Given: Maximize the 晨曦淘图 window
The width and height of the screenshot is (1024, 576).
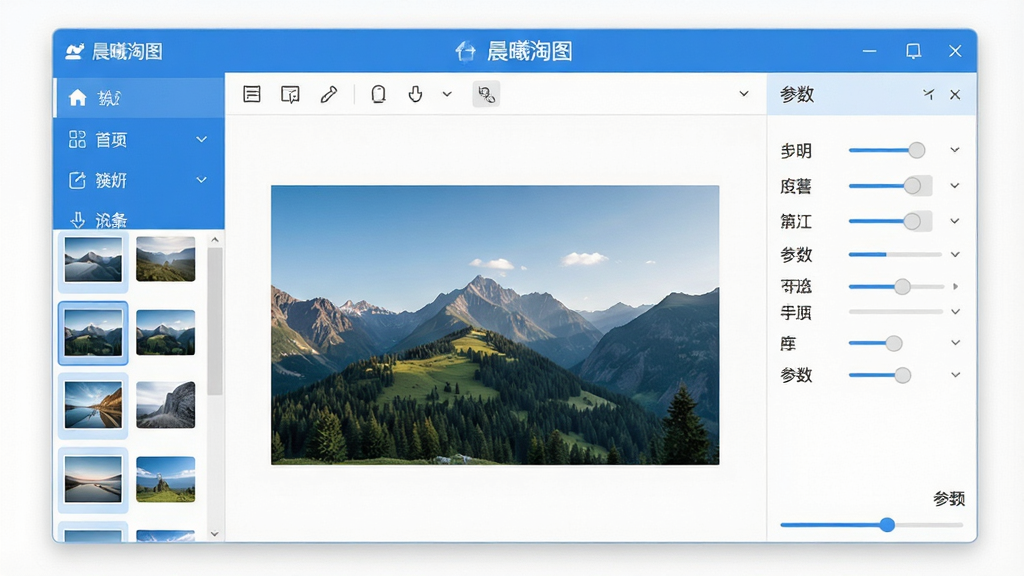Looking at the screenshot, I should point(914,51).
